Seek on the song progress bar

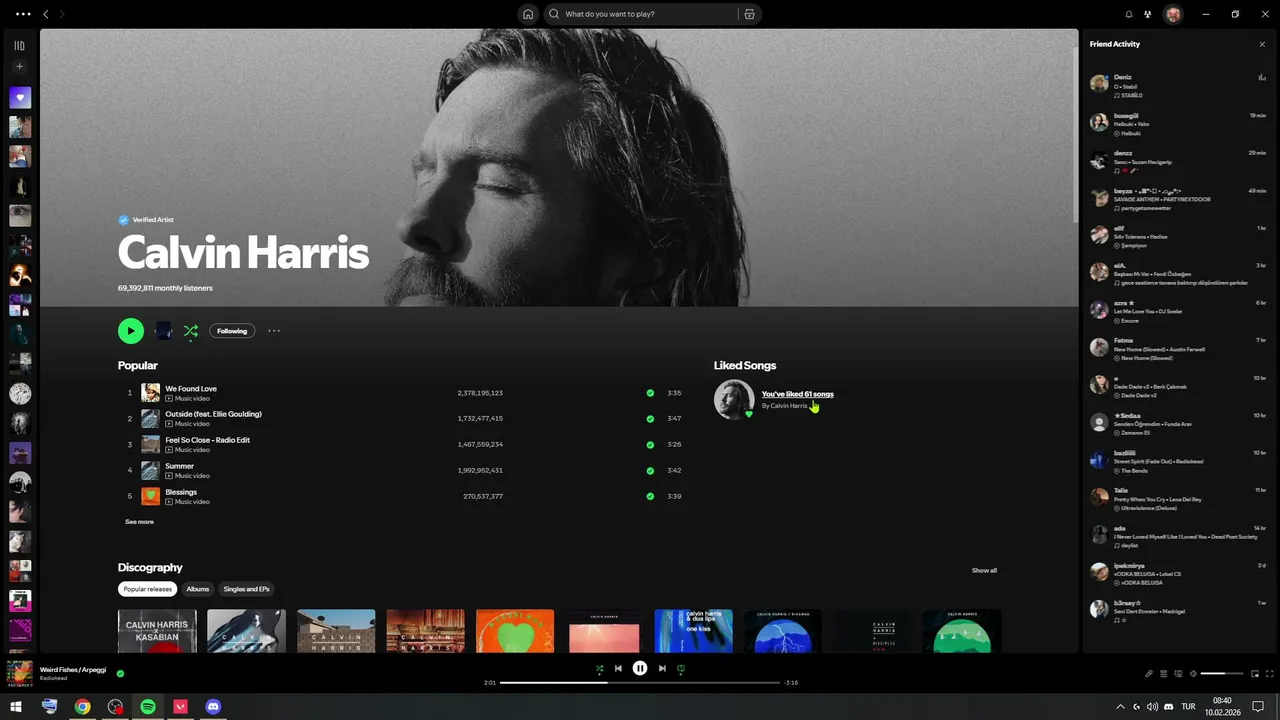click(x=640, y=682)
